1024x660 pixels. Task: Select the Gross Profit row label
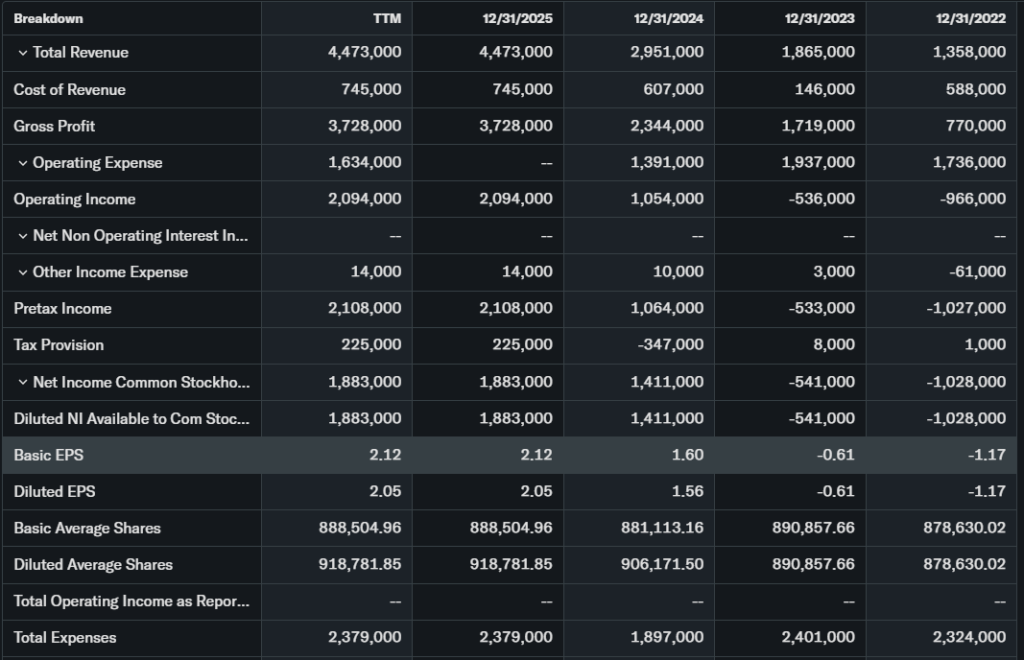[55, 126]
